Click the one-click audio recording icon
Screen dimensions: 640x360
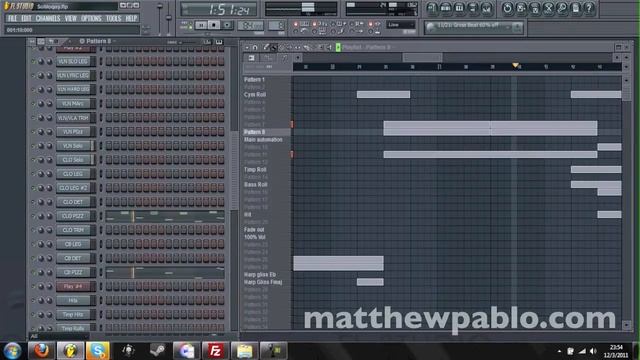562,8
